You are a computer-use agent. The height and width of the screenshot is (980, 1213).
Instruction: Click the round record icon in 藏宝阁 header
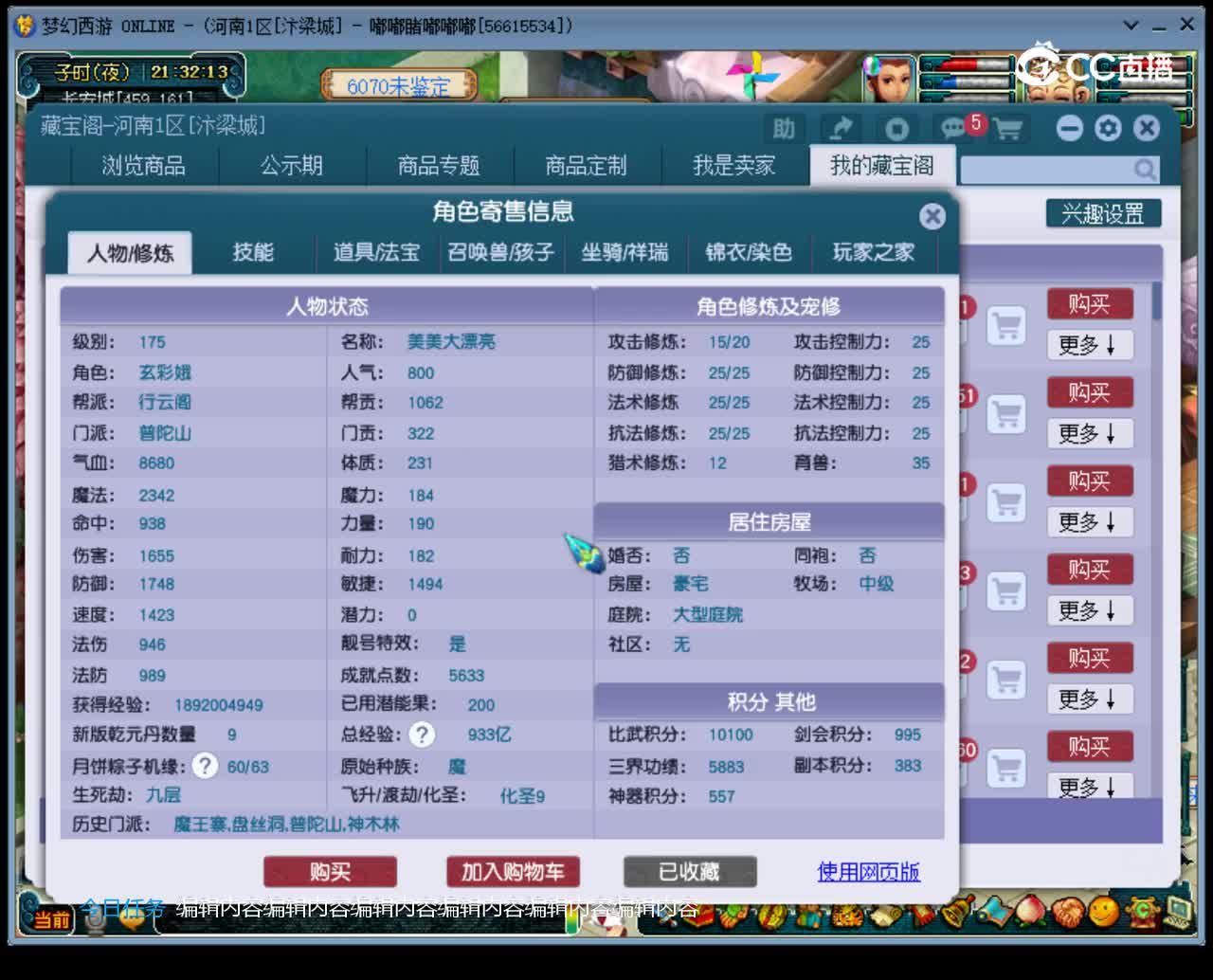(x=896, y=128)
